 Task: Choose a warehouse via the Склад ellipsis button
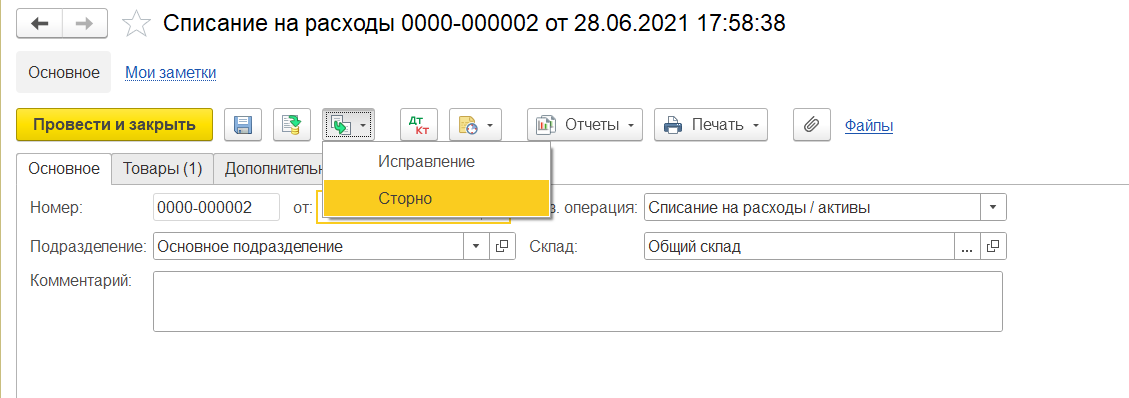tap(967, 246)
